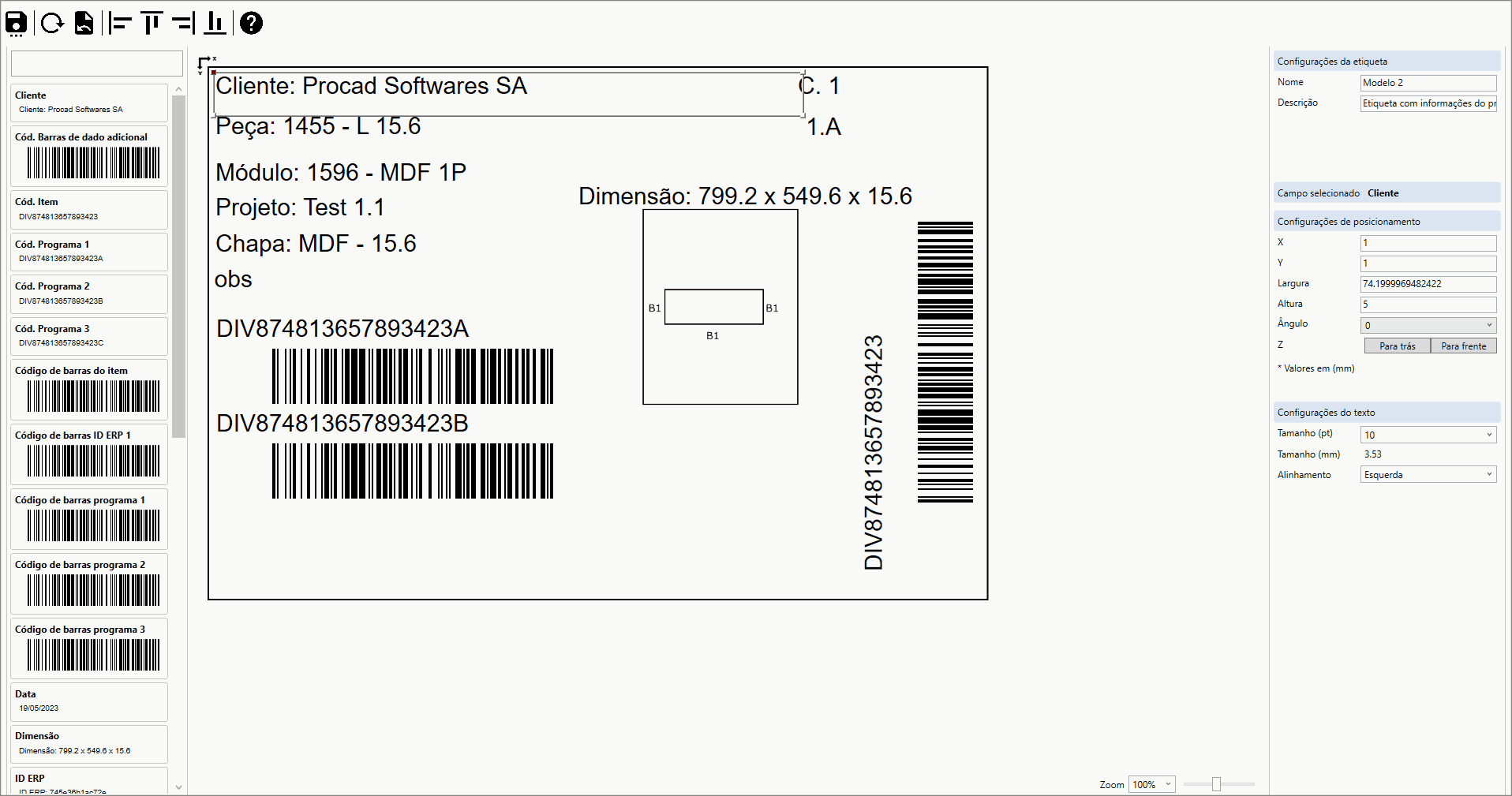Align selected fields to the left
Viewport: 1512px width, 796px height.
120,24
